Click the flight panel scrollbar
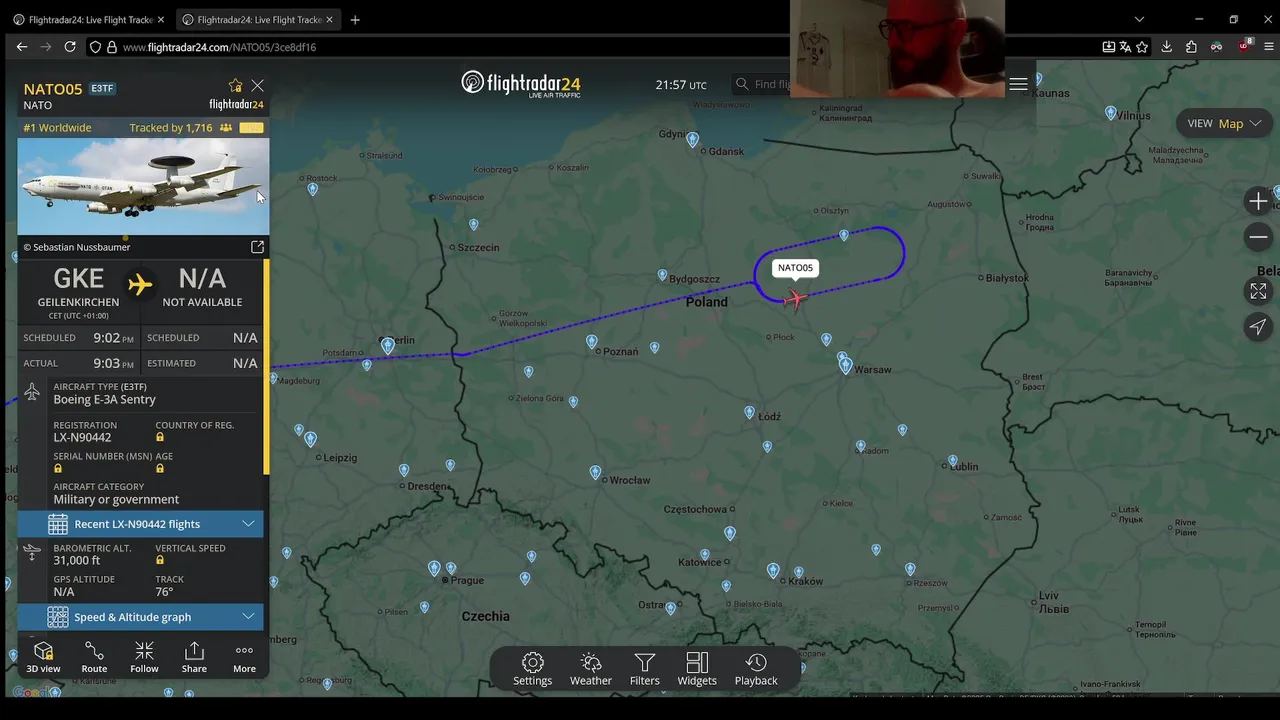 266,367
